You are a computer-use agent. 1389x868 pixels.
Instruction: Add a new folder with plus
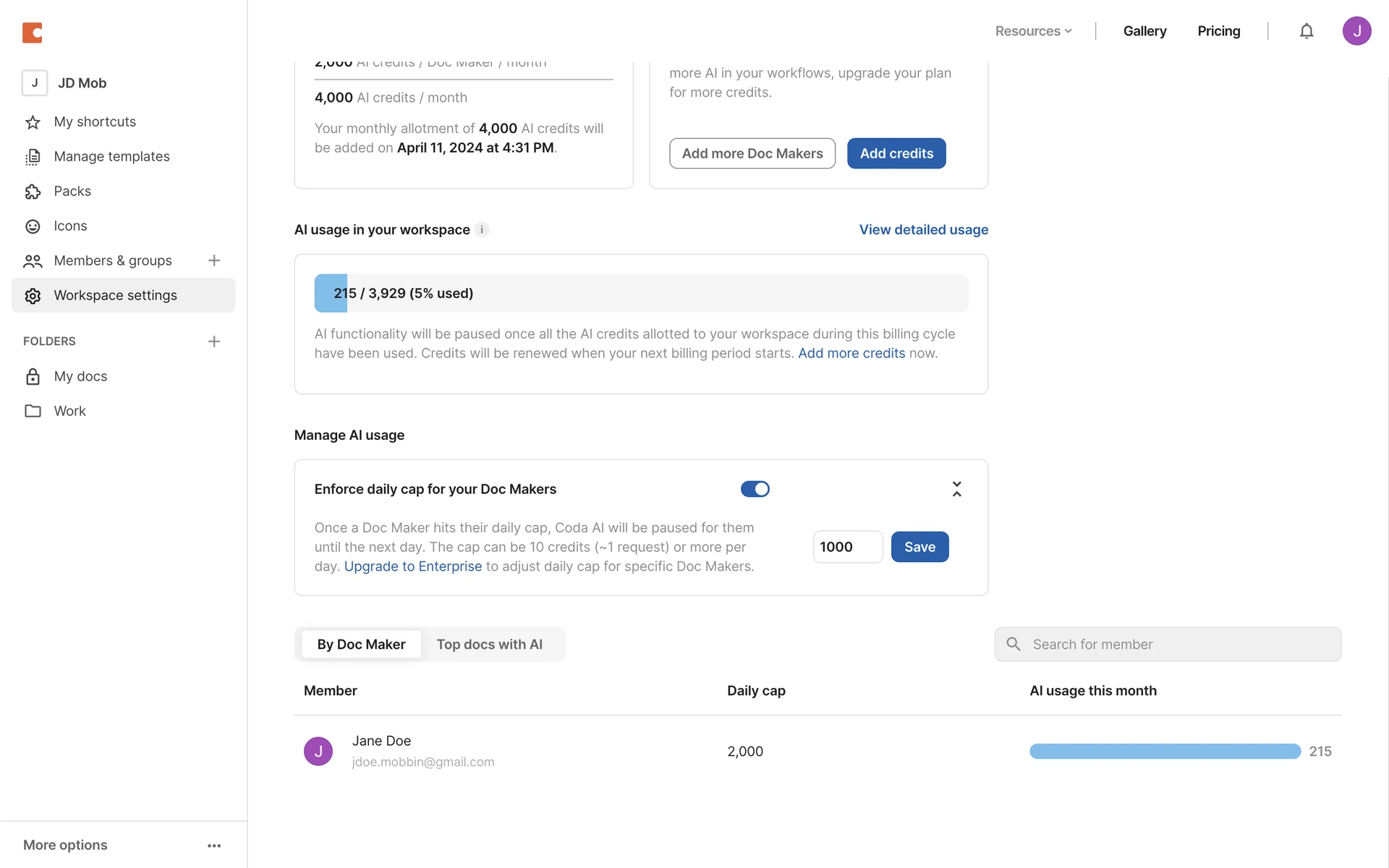click(x=213, y=341)
